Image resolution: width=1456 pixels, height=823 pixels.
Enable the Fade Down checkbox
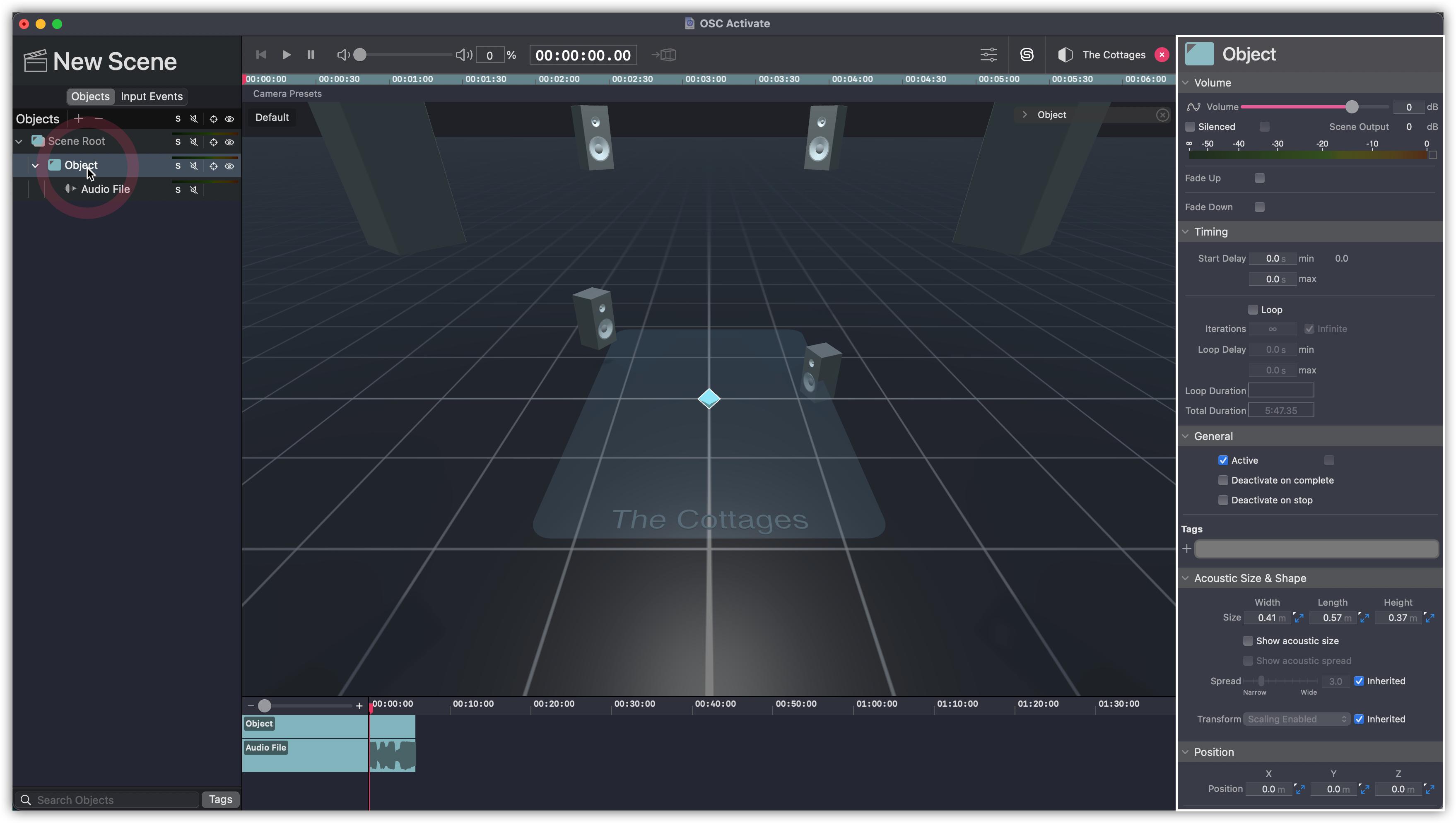coord(1259,207)
